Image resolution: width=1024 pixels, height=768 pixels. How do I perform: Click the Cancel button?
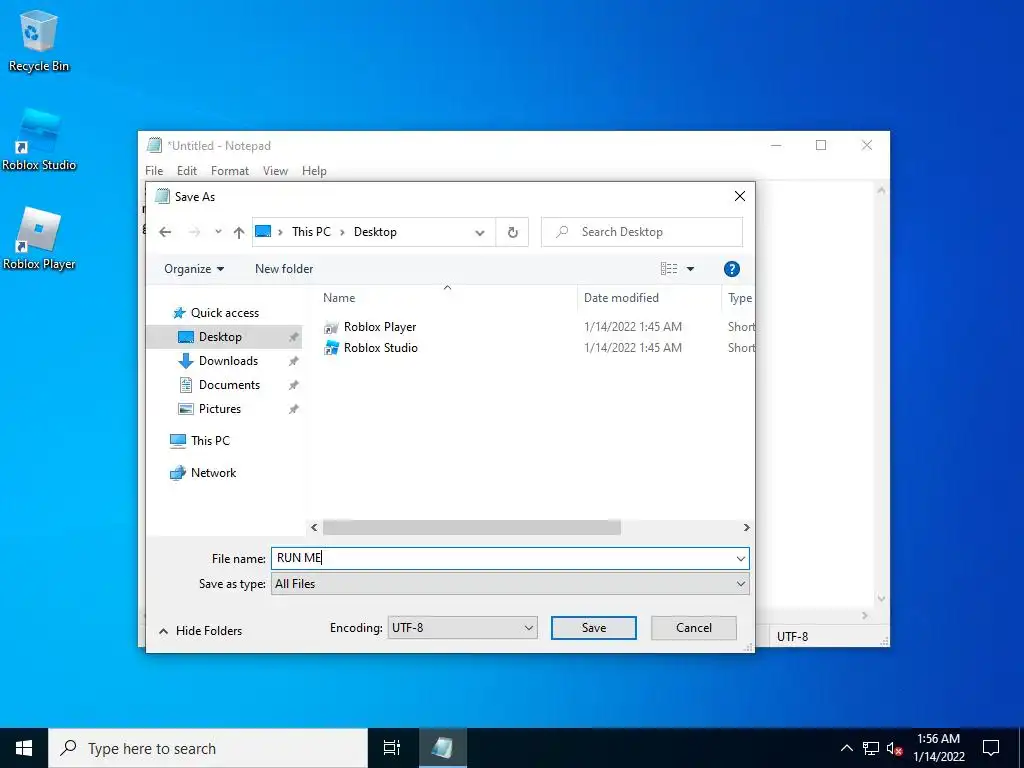point(694,628)
